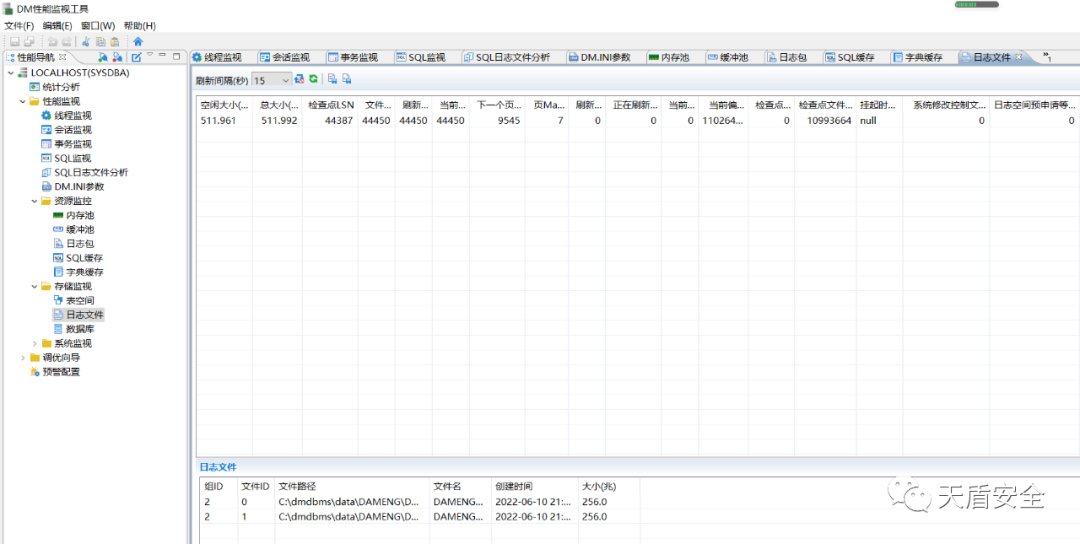Click the minimize icon of the 性能导航 panel
The height and width of the screenshot is (544, 1080).
[163, 57]
